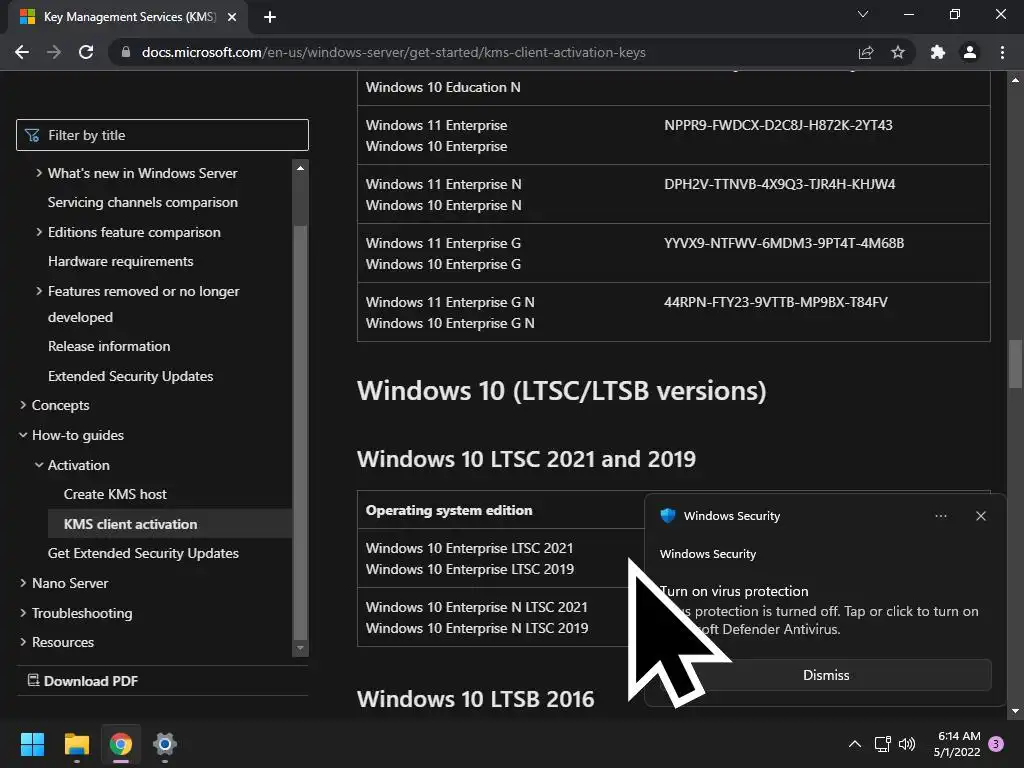Open the Windows Start menu
Screen dimensions: 1024x768
point(33,744)
